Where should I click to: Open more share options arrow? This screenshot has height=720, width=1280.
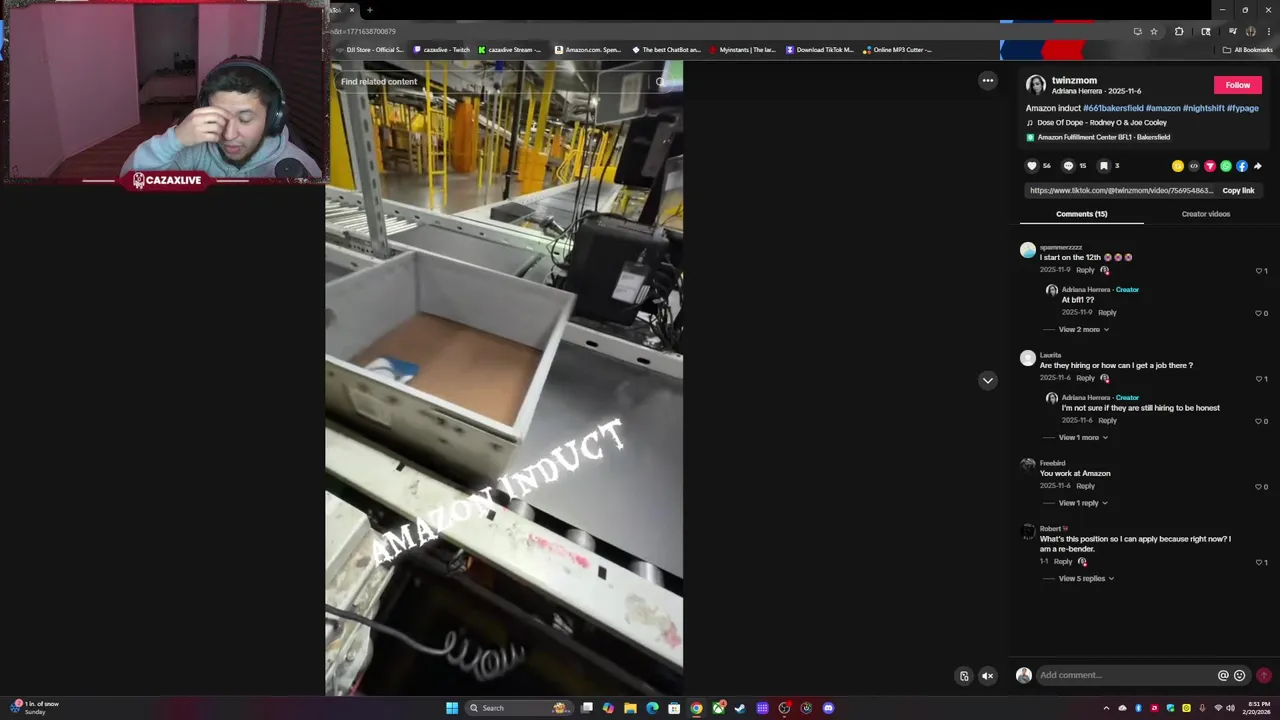(1257, 166)
